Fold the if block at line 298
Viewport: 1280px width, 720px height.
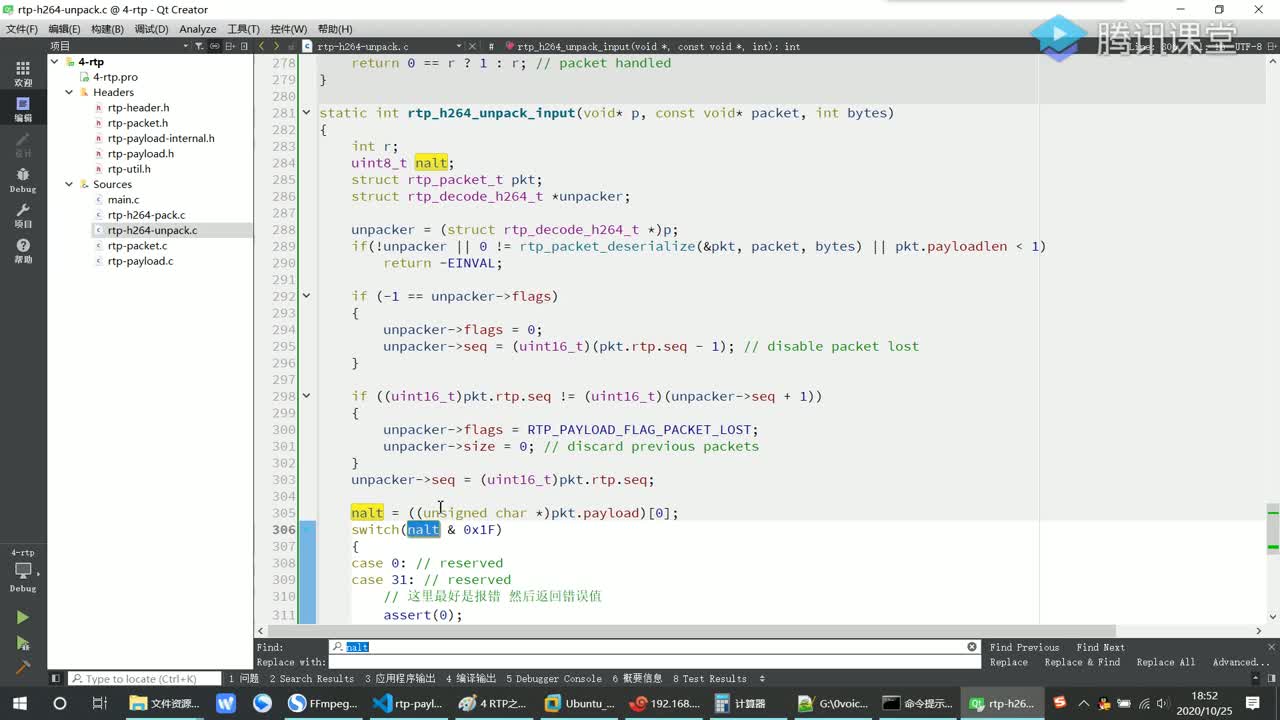pyautogui.click(x=307, y=396)
